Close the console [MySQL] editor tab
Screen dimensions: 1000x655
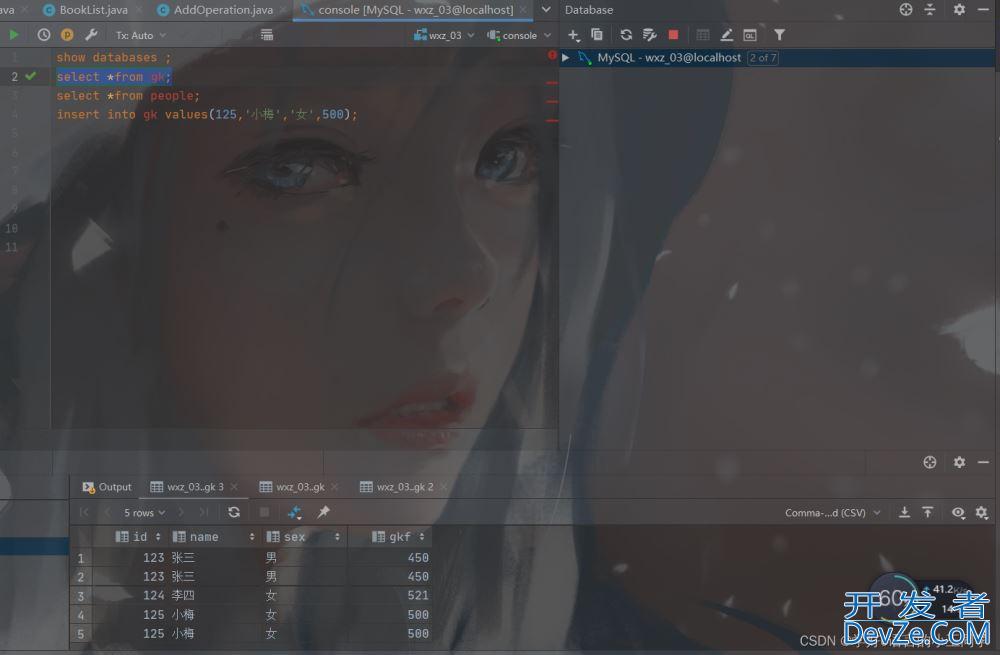(x=523, y=10)
